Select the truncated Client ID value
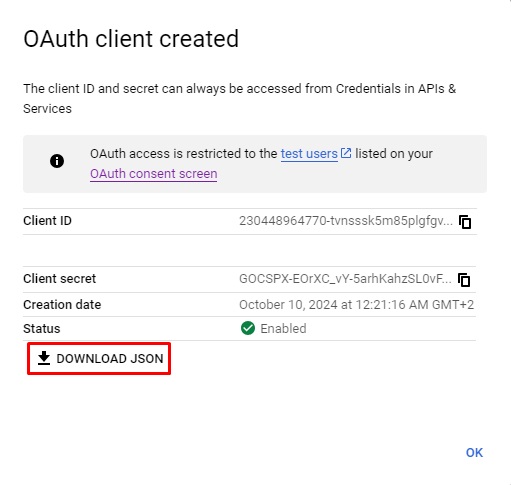The image size is (511, 485). [346, 221]
